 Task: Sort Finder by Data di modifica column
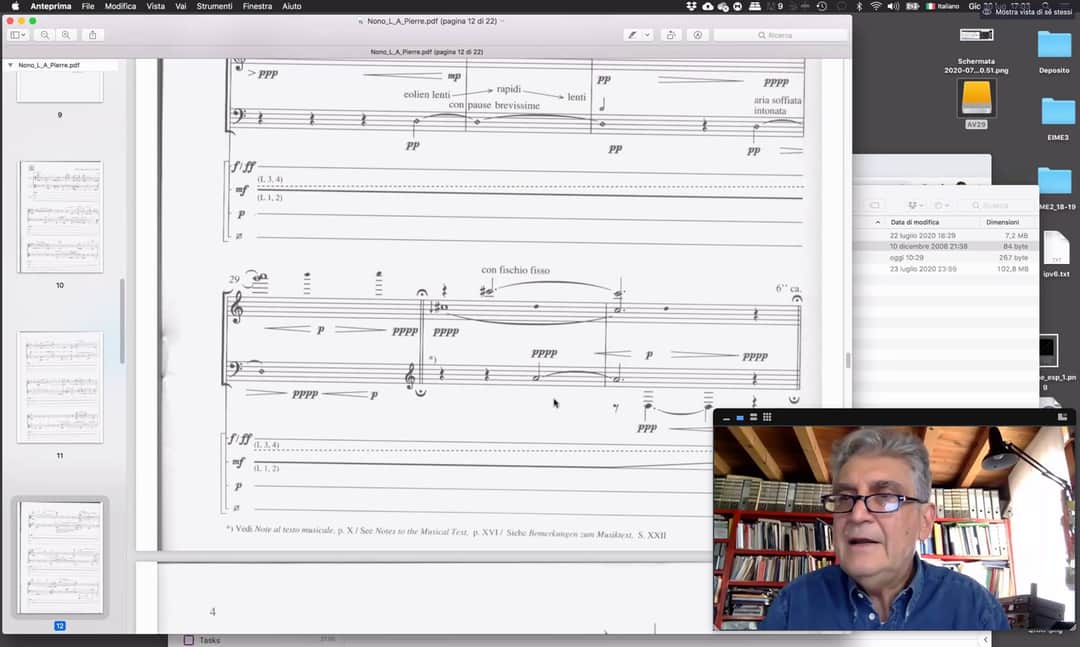coord(914,222)
